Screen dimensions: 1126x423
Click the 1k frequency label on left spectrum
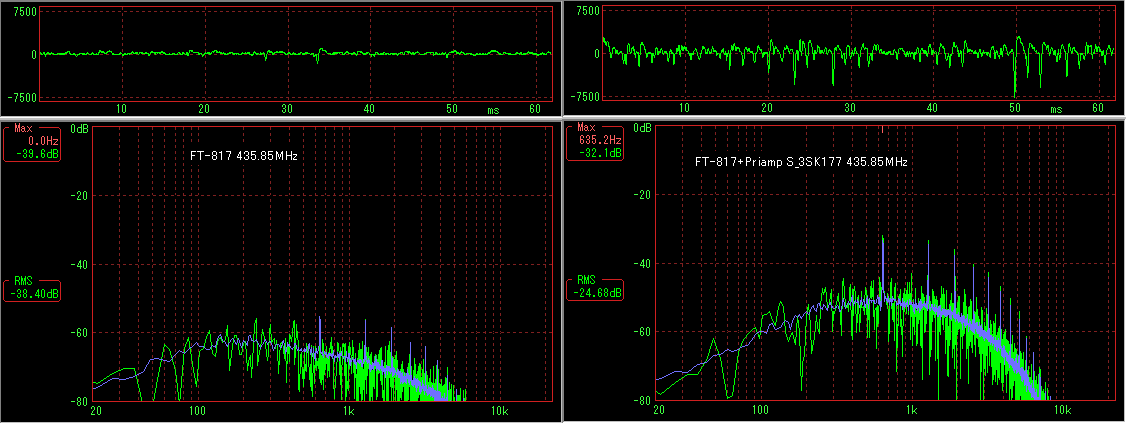348,411
